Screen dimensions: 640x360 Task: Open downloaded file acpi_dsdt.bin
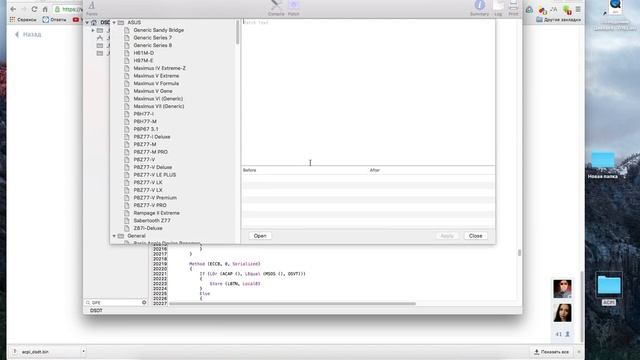pos(35,351)
